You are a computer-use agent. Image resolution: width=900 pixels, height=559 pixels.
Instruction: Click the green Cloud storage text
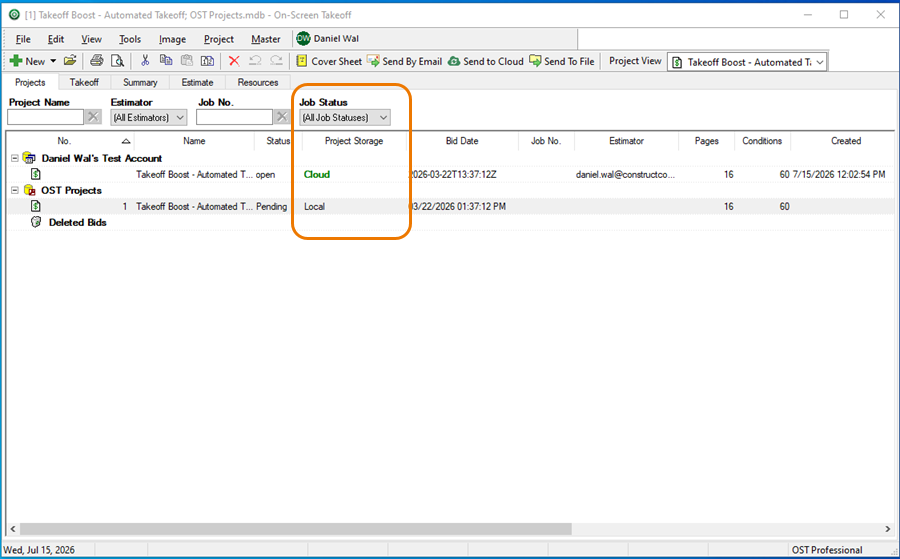click(x=317, y=174)
